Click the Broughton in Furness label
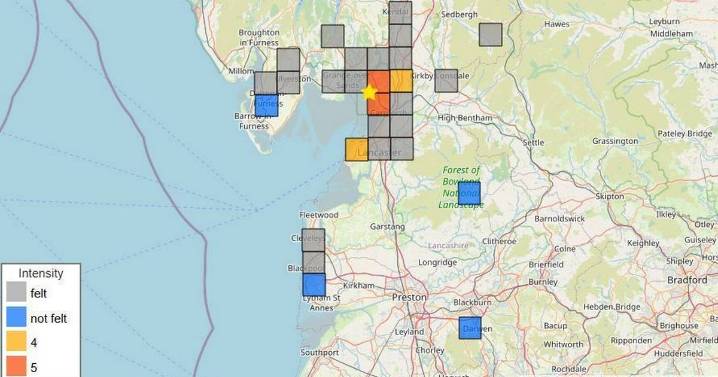The height and width of the screenshot is (377, 718). pos(259,38)
